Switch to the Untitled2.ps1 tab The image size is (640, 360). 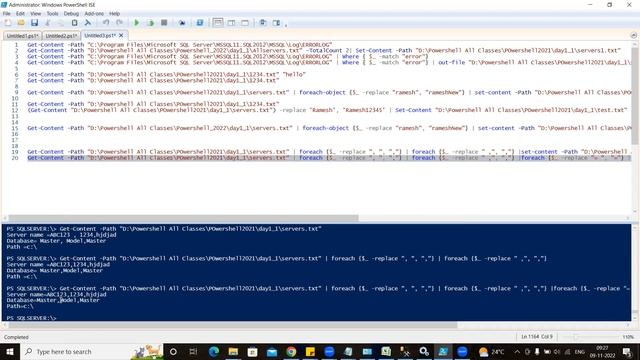(61, 36)
